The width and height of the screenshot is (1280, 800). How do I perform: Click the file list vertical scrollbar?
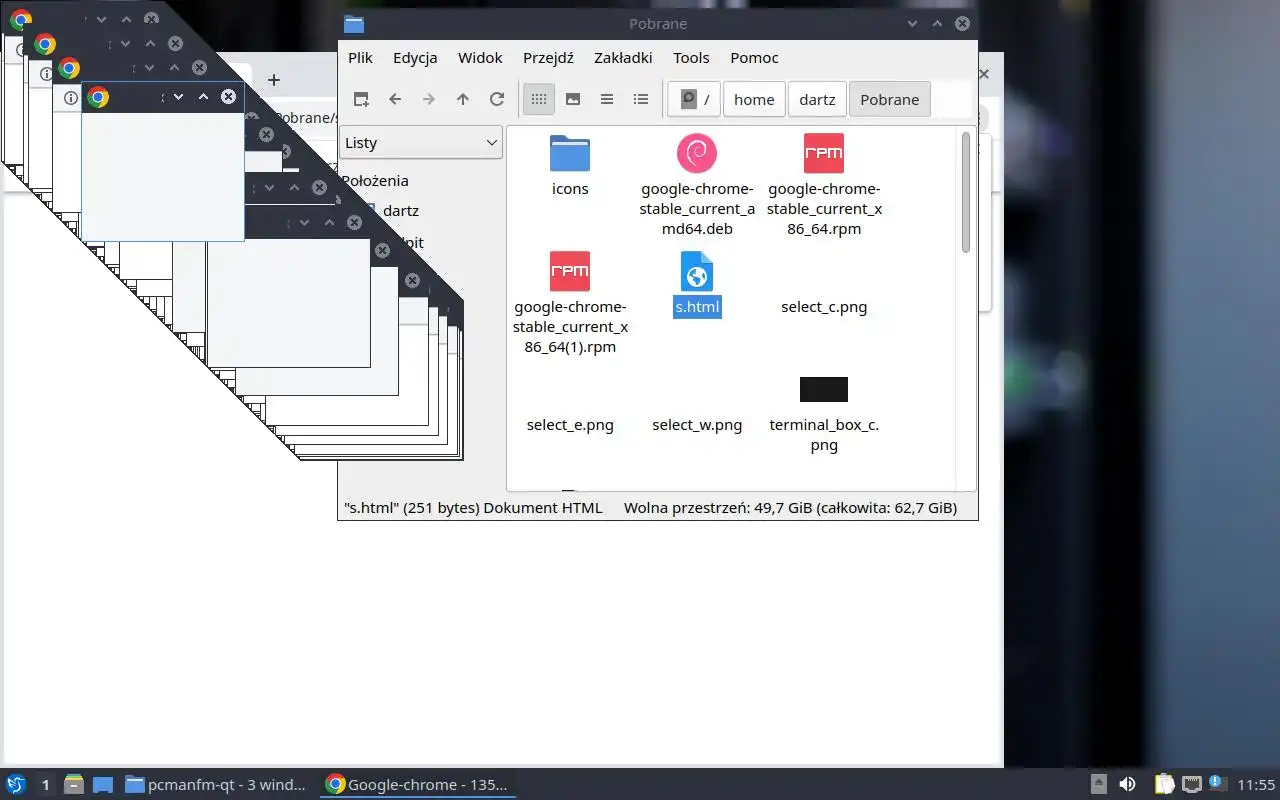click(x=966, y=192)
